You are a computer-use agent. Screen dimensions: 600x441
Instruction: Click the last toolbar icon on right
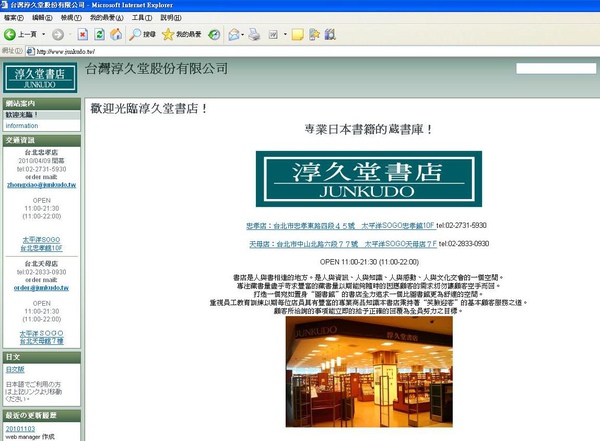(330, 34)
